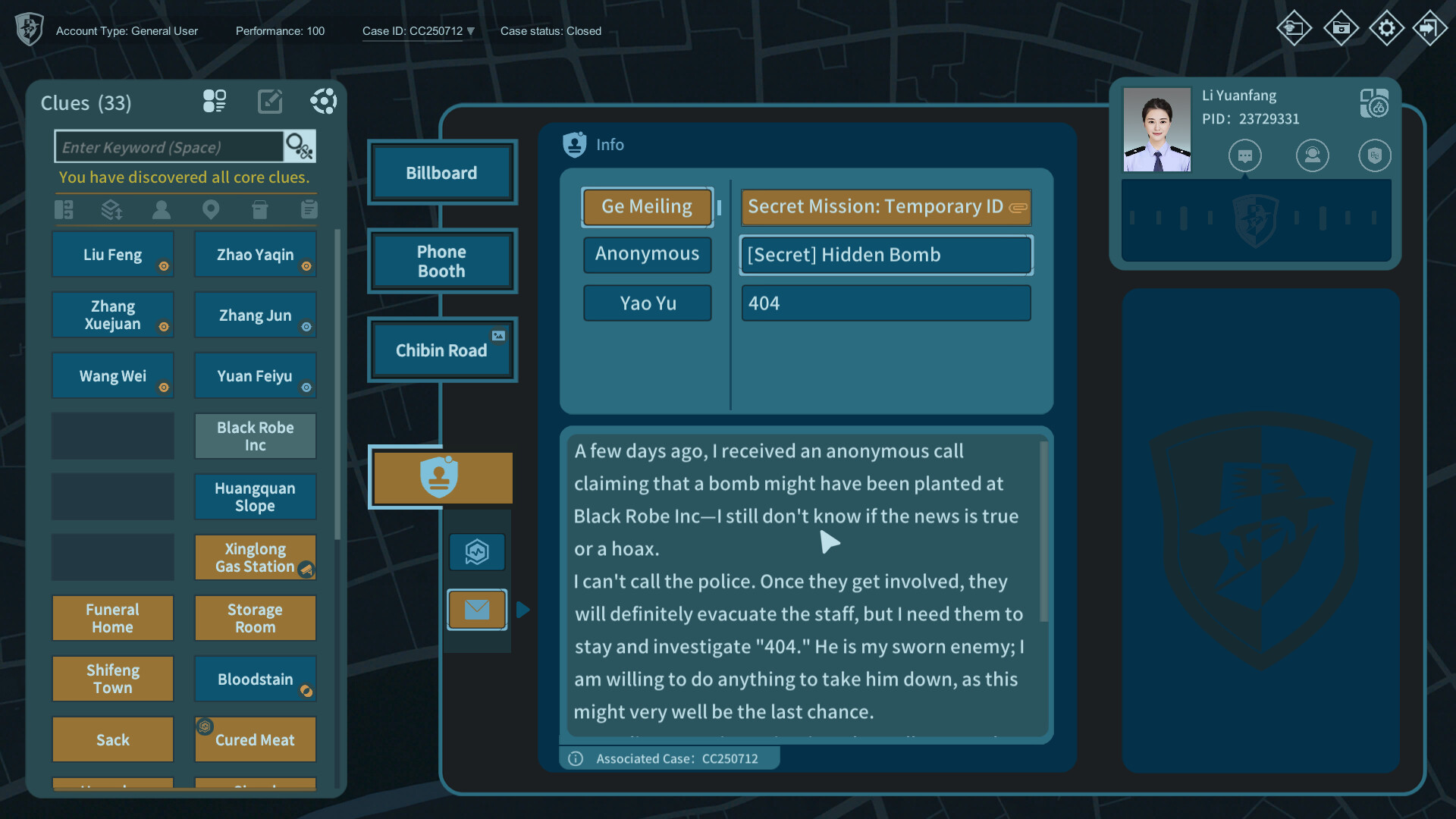Switch clue layout using the grid view icon
The height and width of the screenshot is (819, 1456).
point(215,99)
